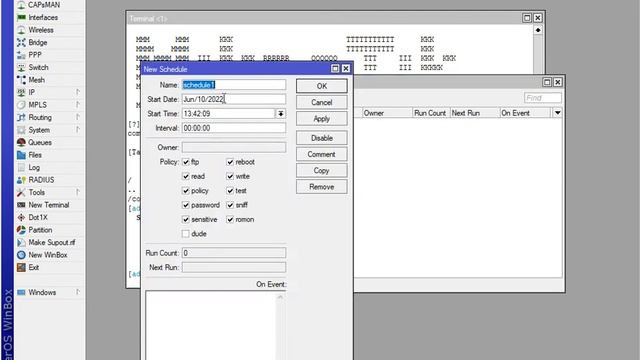Viewport: 640px width, 360px height.
Task: Uncheck the sniff policy checkbox
Action: coord(230,205)
